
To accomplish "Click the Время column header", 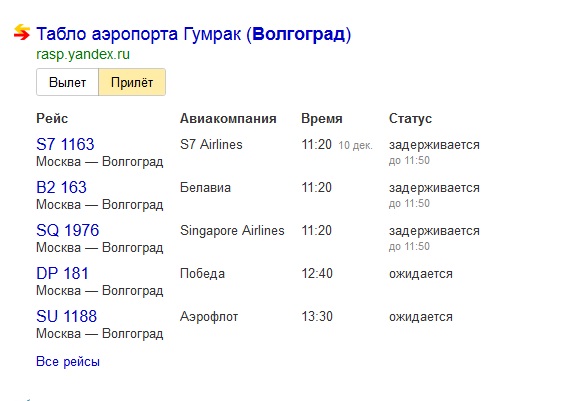I will coord(322,118).
